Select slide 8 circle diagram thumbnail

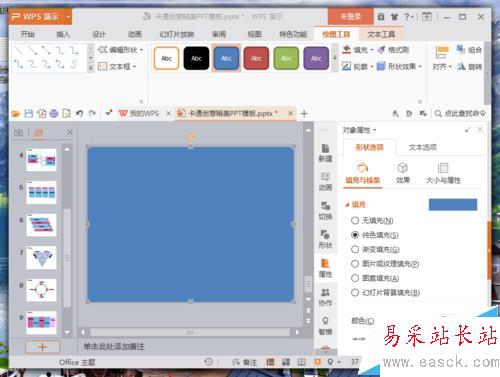pyautogui.click(x=41, y=290)
